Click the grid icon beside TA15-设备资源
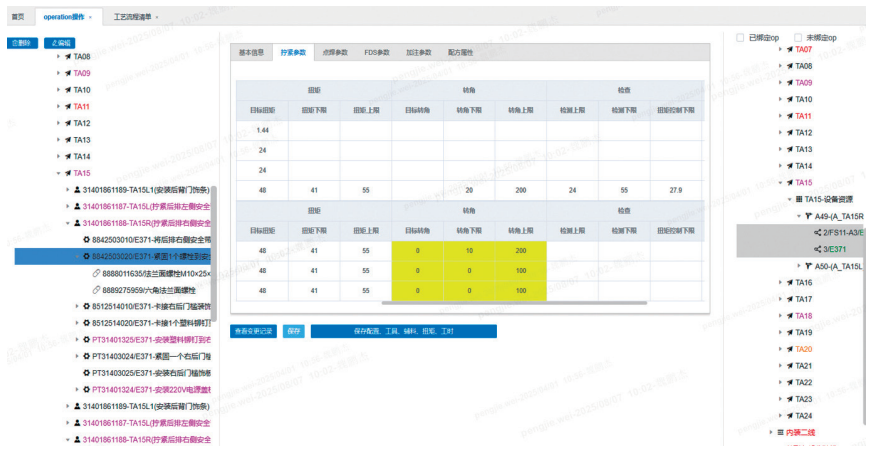 tap(799, 199)
